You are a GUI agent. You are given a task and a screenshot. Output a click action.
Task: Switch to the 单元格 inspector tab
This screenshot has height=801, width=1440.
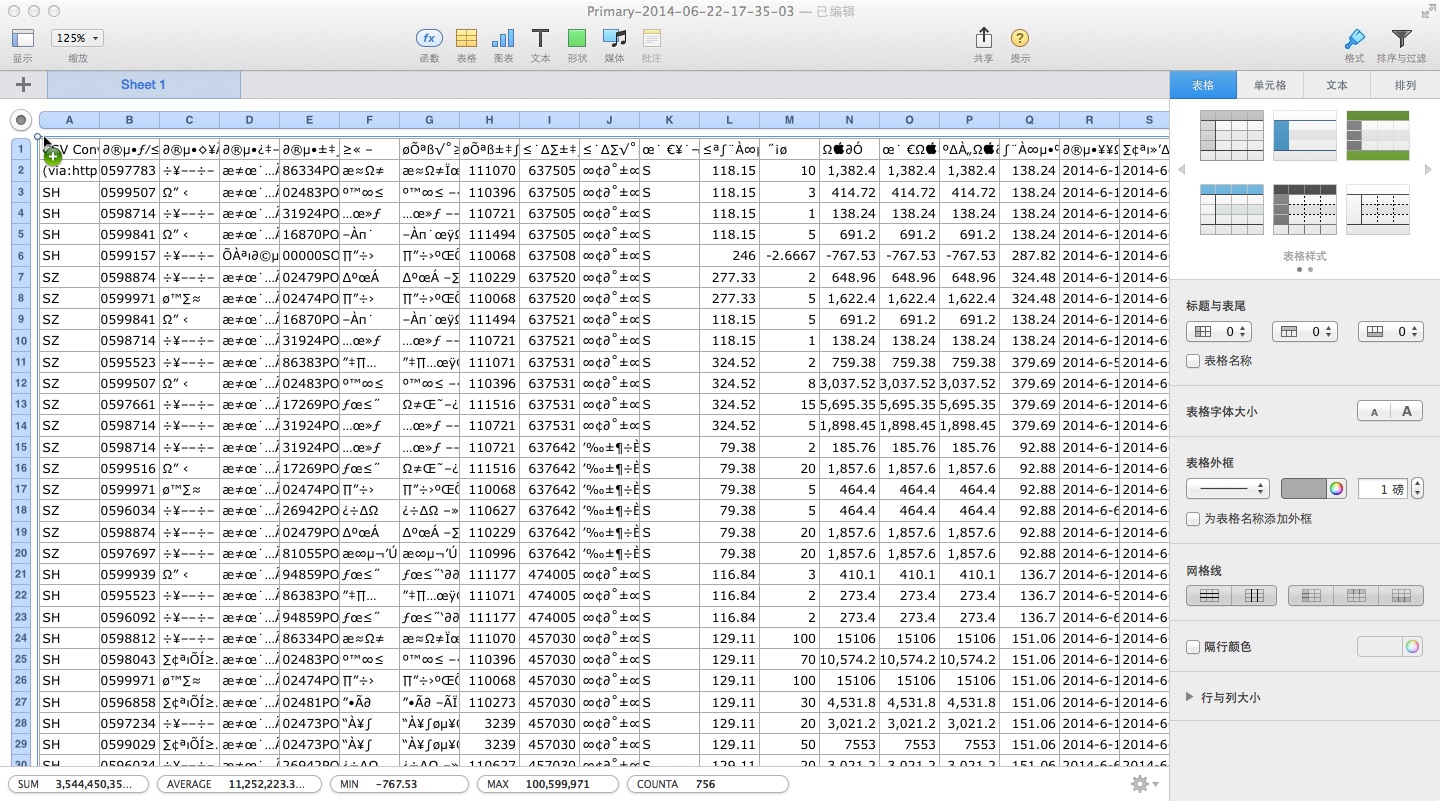[1270, 85]
